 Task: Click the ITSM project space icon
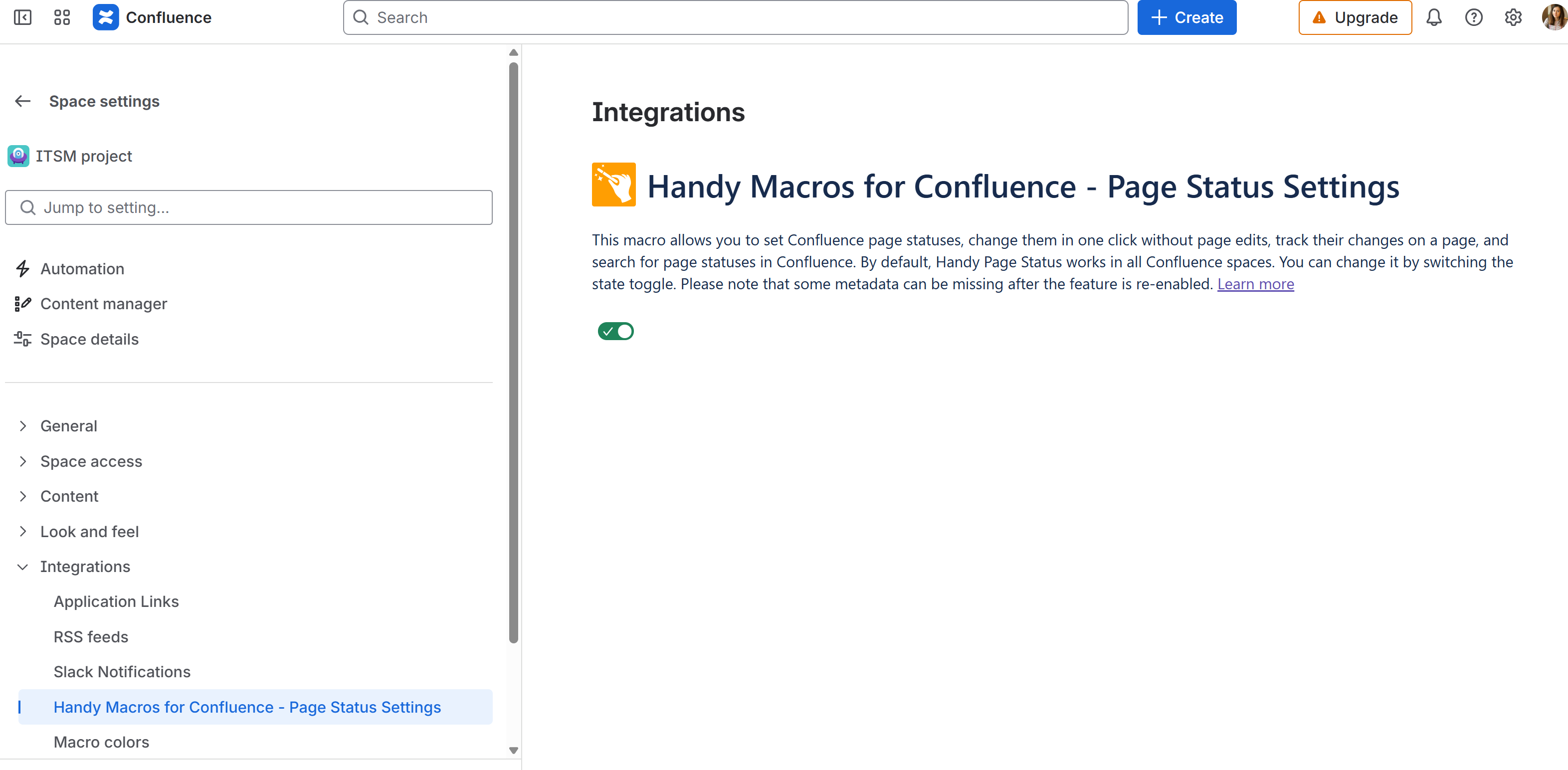(18, 156)
